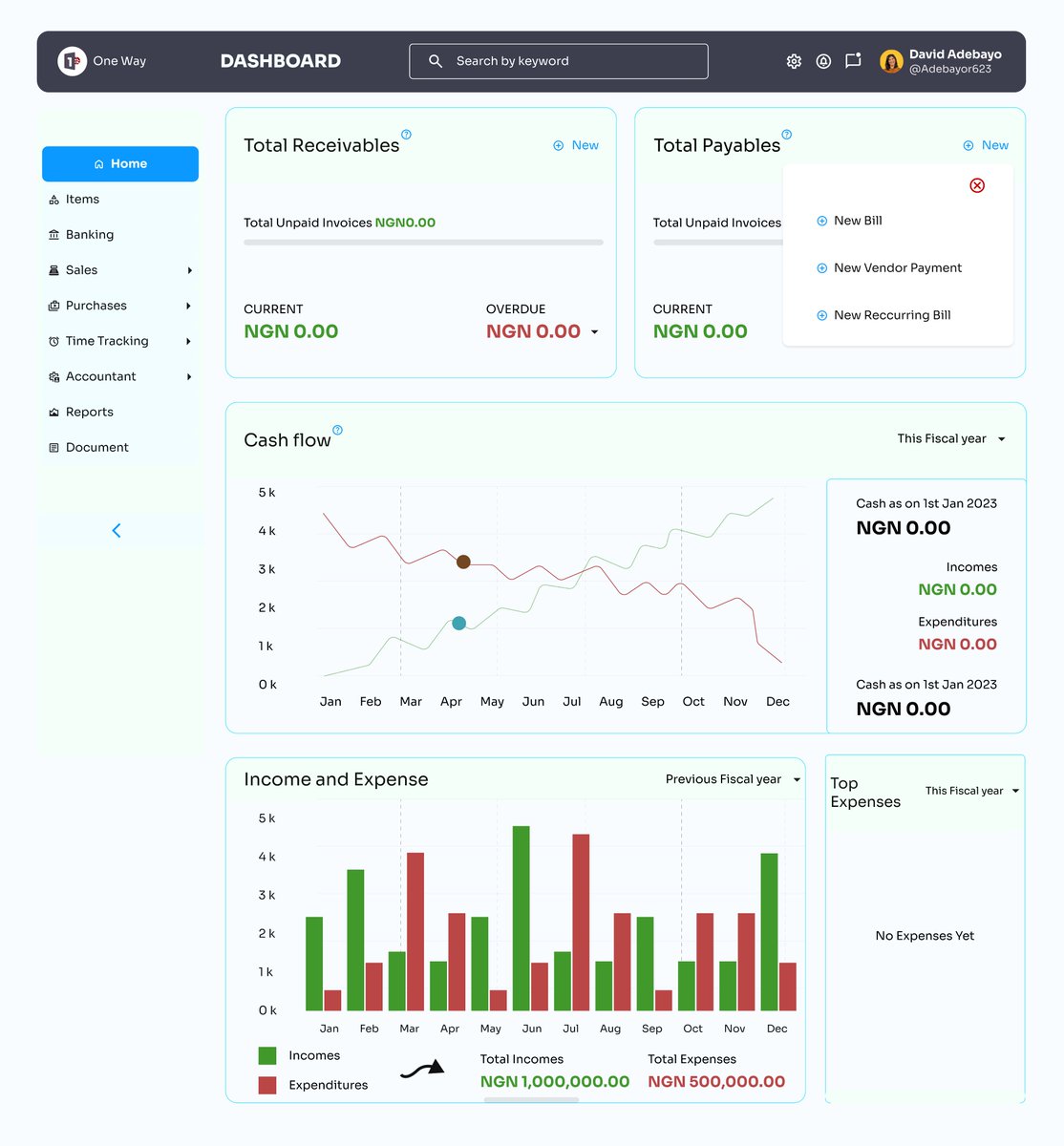Click teal marker on cash flow chart
Image resolution: width=1064 pixels, height=1146 pixels.
(x=458, y=623)
